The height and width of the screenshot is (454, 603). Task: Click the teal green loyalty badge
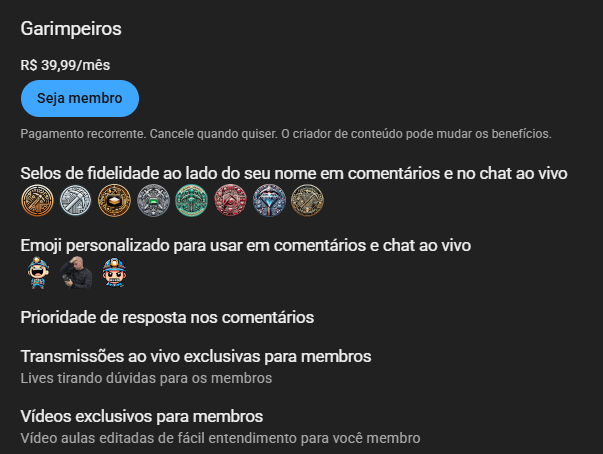pyautogui.click(x=192, y=200)
